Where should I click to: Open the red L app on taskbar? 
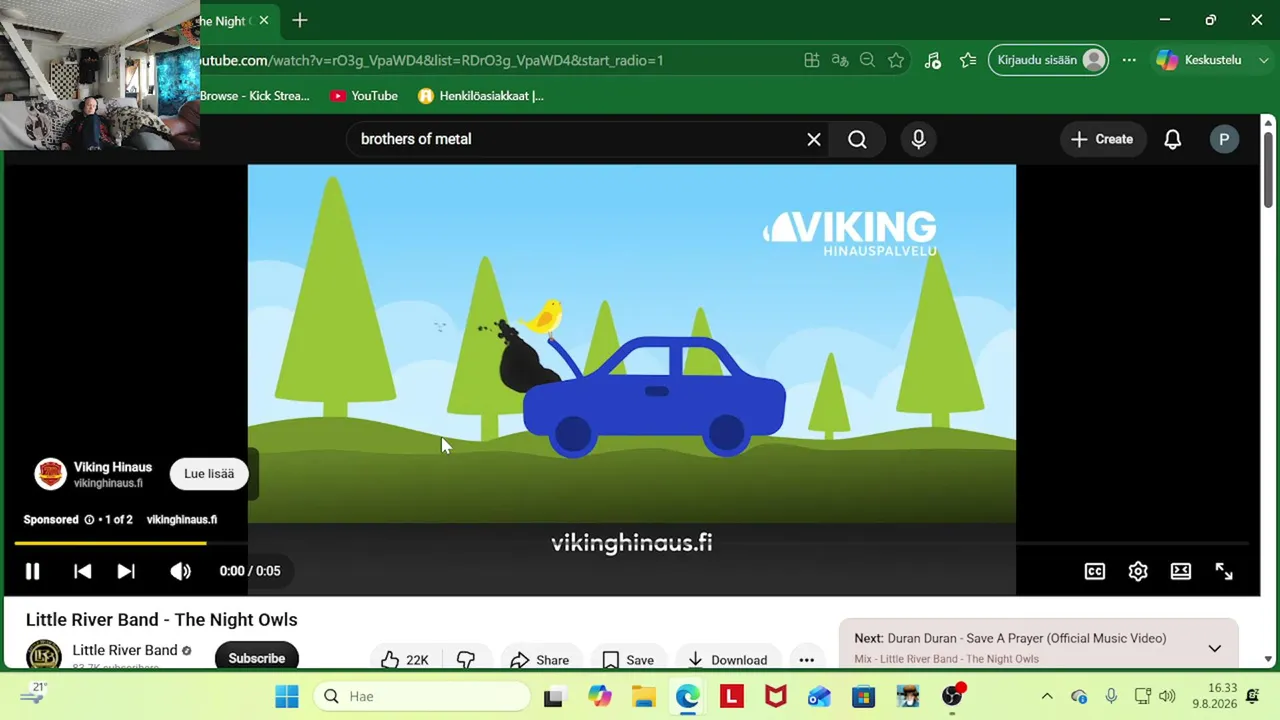pos(732,696)
